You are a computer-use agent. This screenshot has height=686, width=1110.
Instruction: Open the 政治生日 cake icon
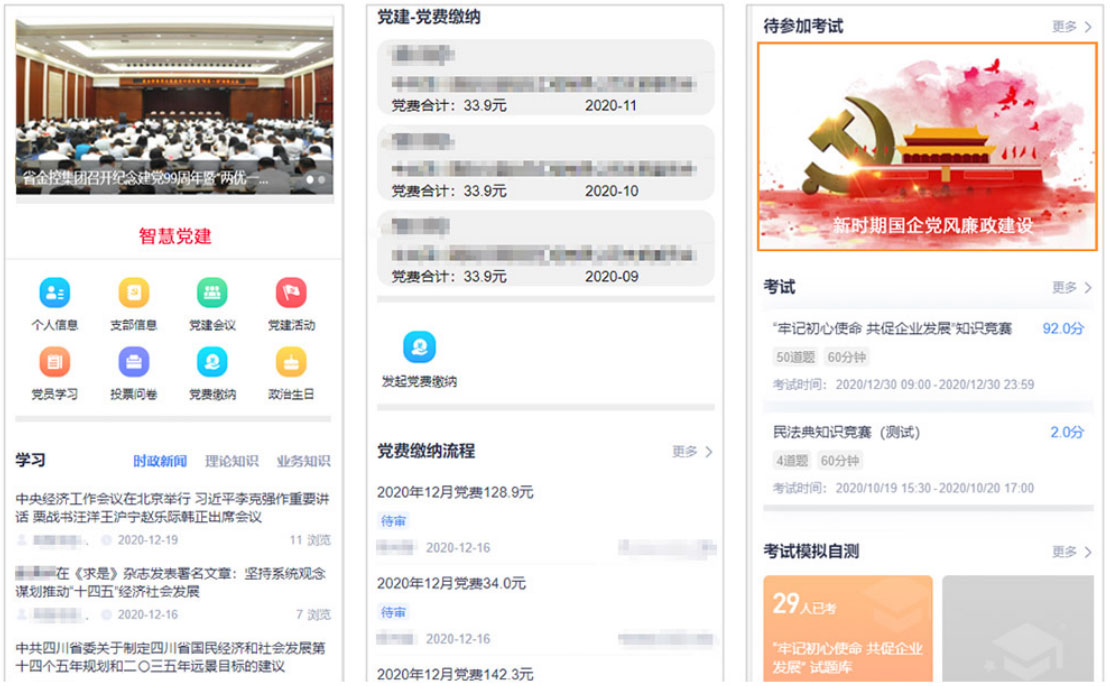[291, 362]
